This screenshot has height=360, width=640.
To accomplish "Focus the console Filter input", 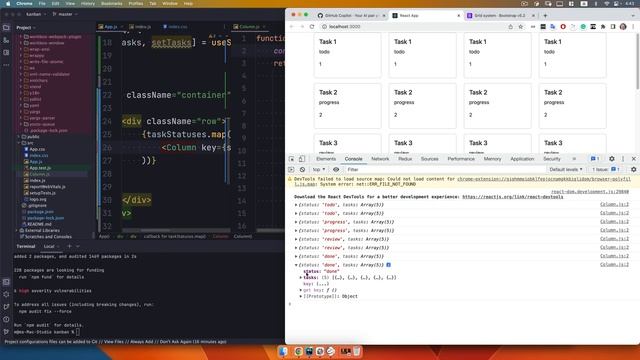I will coord(445,169).
